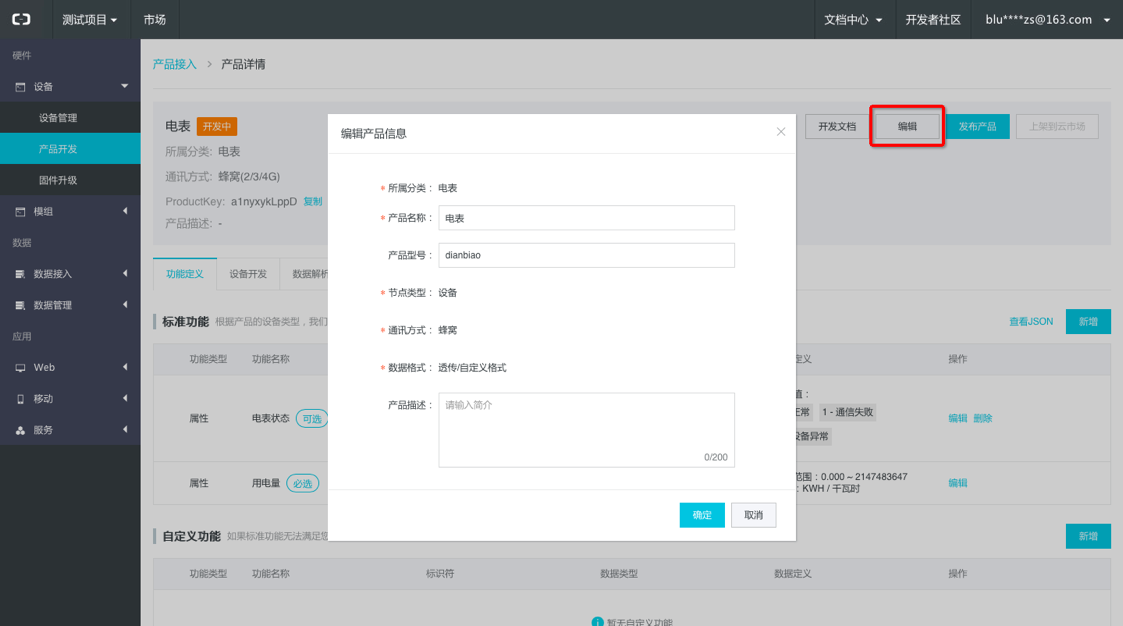The image size is (1123, 626).
Task: Open 开发者社区 in the top bar
Action: pos(932,19)
